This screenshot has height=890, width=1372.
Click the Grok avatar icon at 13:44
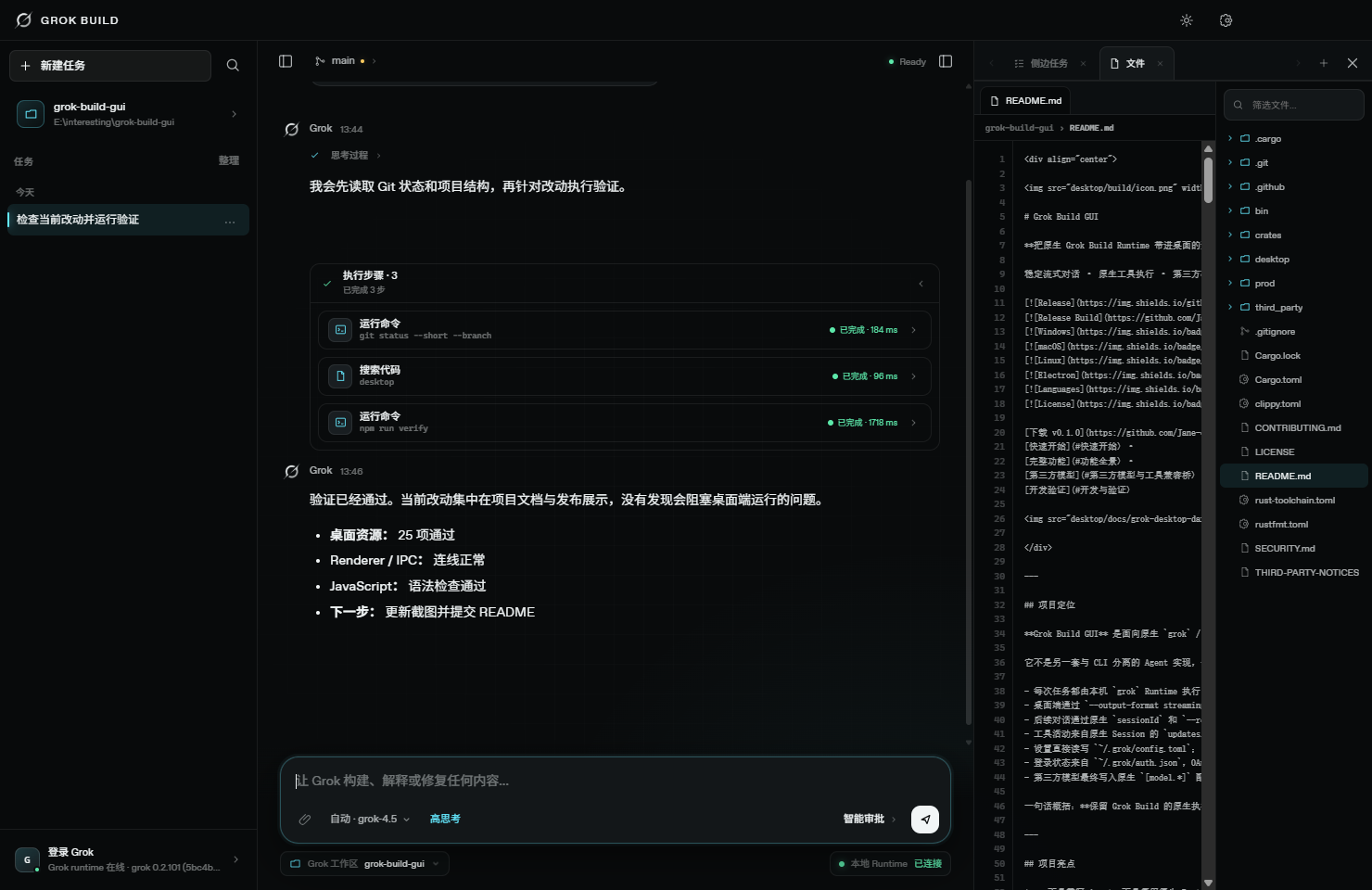(x=291, y=129)
